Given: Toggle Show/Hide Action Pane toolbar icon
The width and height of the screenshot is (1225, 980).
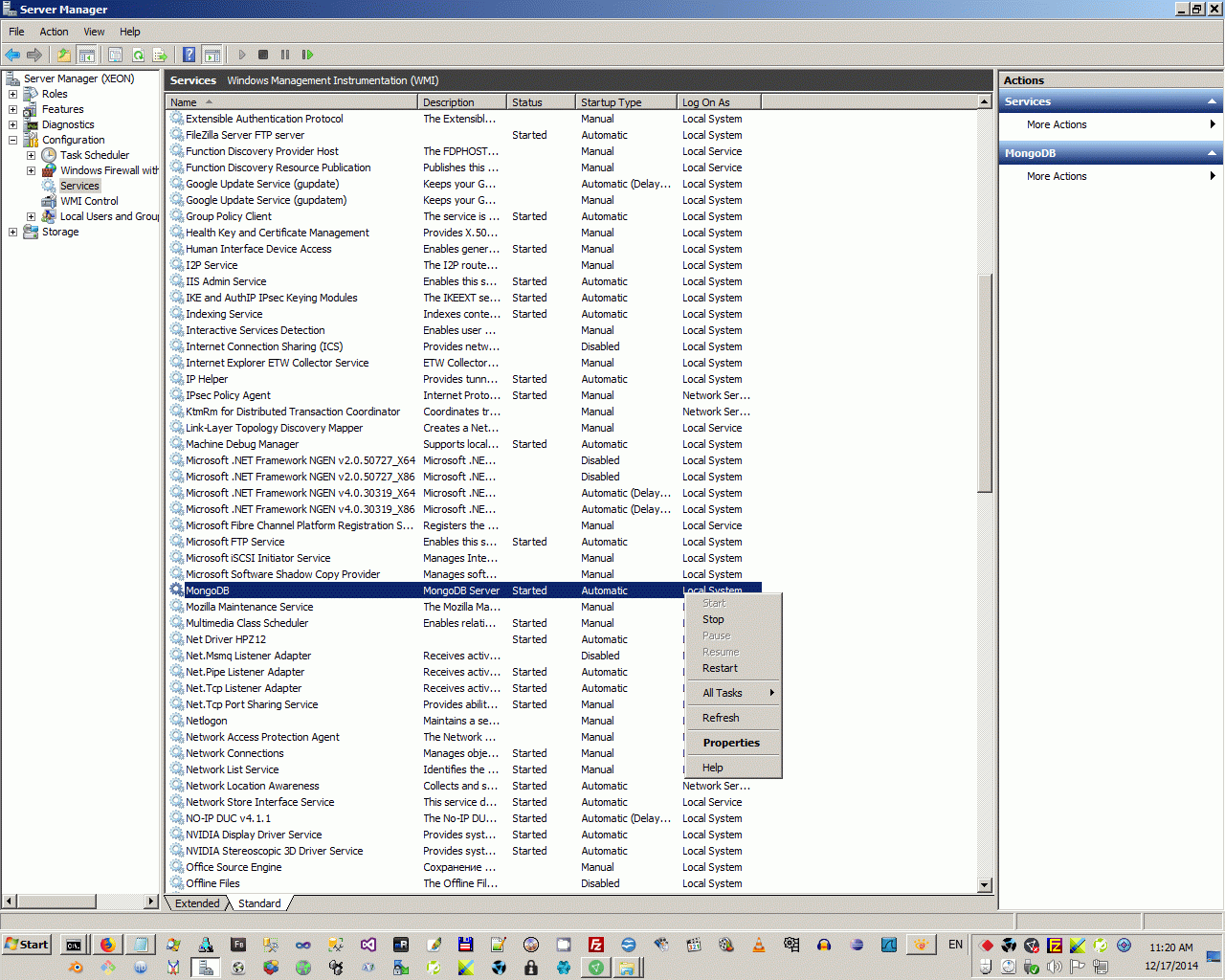Looking at the screenshot, I should point(212,55).
